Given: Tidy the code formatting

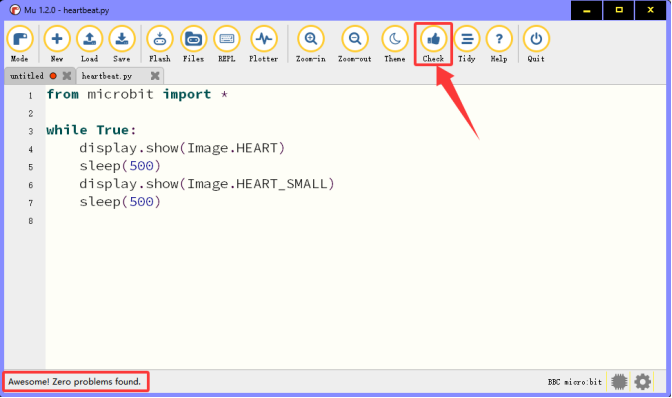Looking at the screenshot, I should pyautogui.click(x=467, y=44).
